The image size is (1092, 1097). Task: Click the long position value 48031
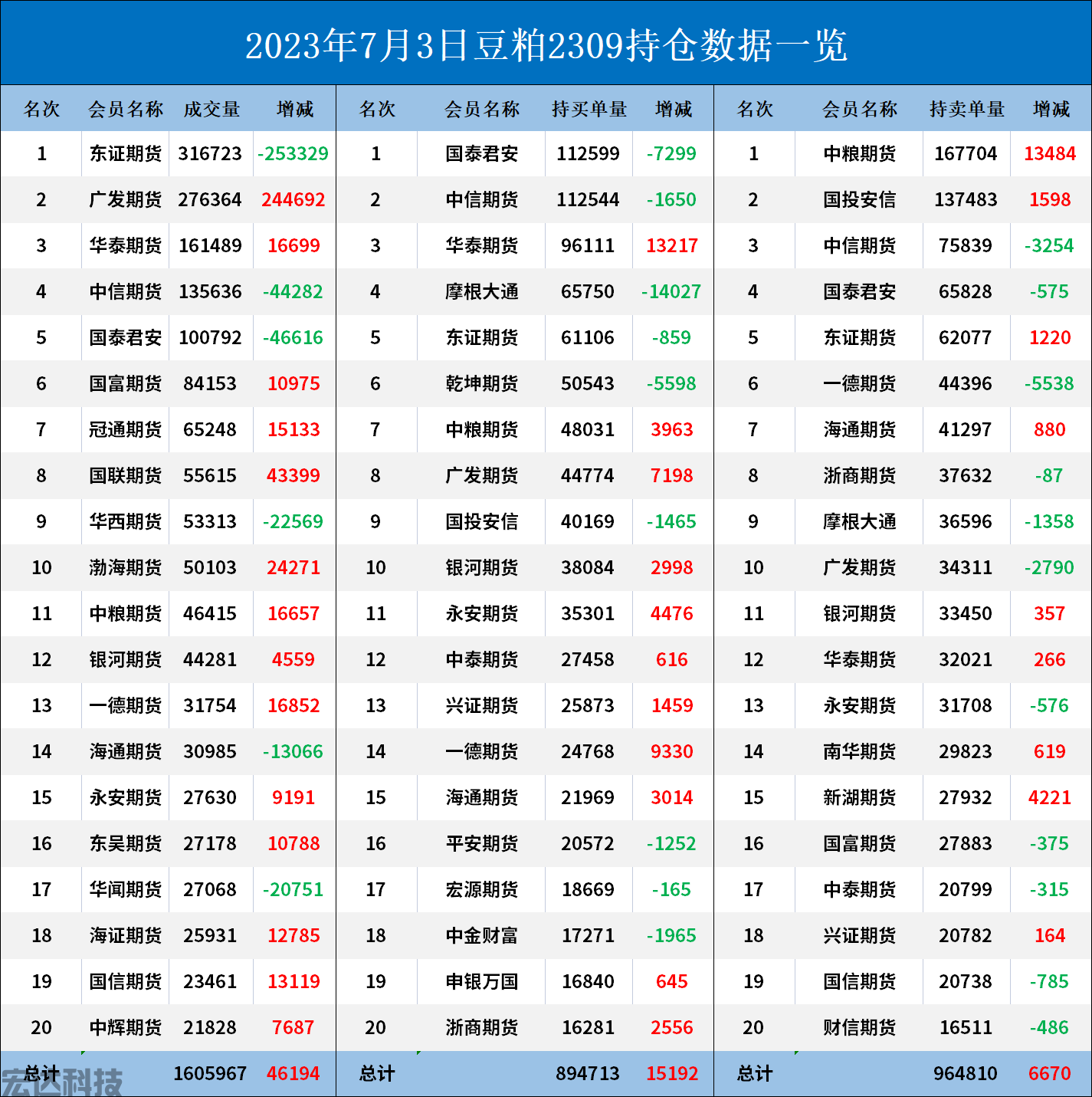tap(588, 429)
